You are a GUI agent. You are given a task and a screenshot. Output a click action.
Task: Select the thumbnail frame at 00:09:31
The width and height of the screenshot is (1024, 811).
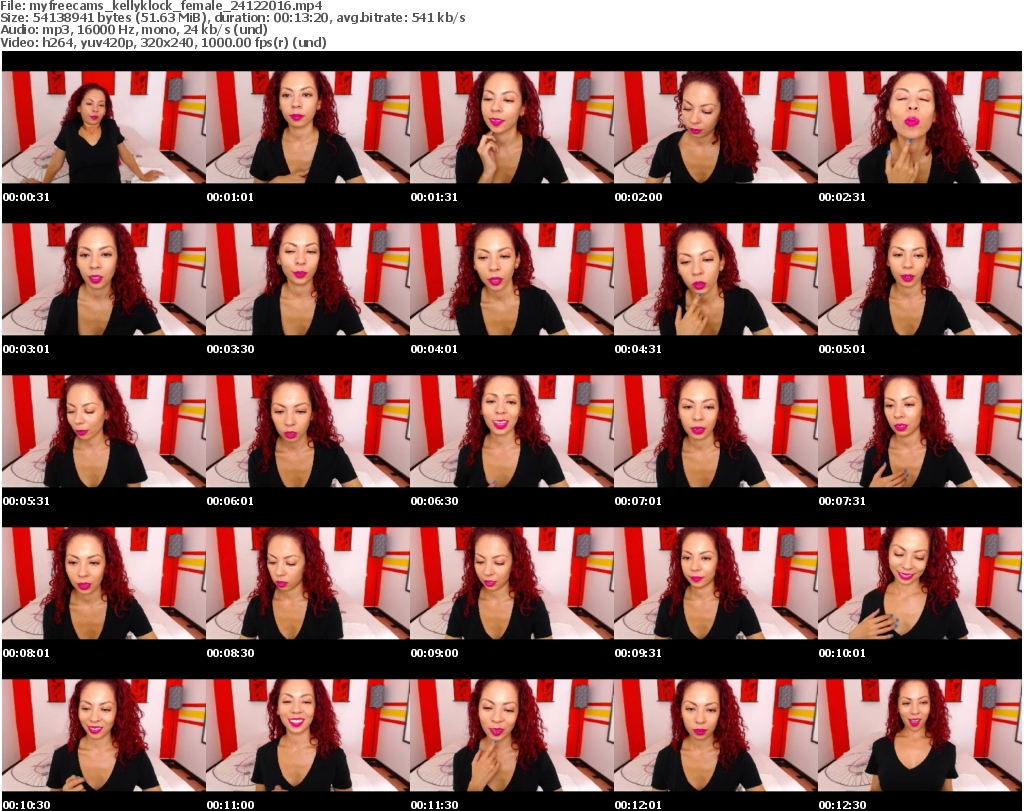[716, 584]
